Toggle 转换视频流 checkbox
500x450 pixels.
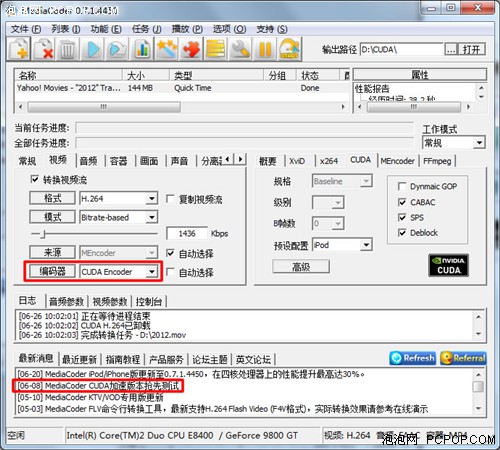34,179
